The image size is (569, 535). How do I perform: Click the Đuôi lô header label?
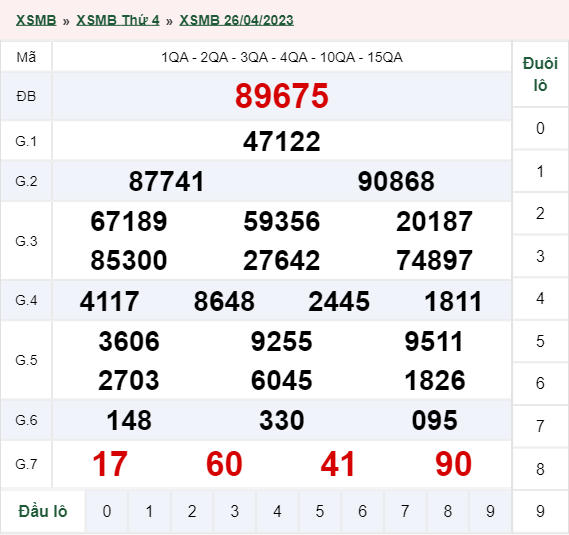click(x=540, y=74)
